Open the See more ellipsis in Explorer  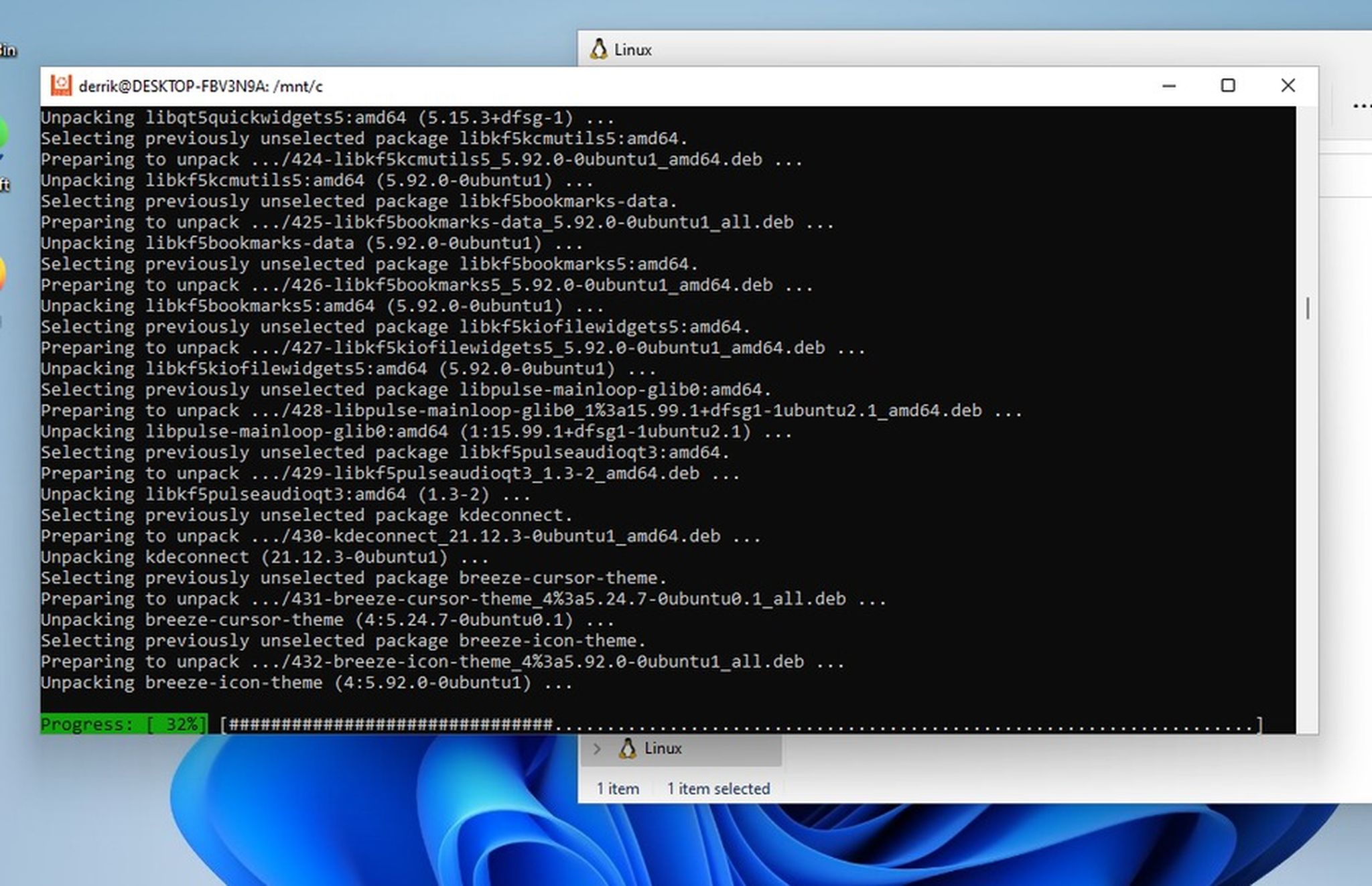[1361, 106]
